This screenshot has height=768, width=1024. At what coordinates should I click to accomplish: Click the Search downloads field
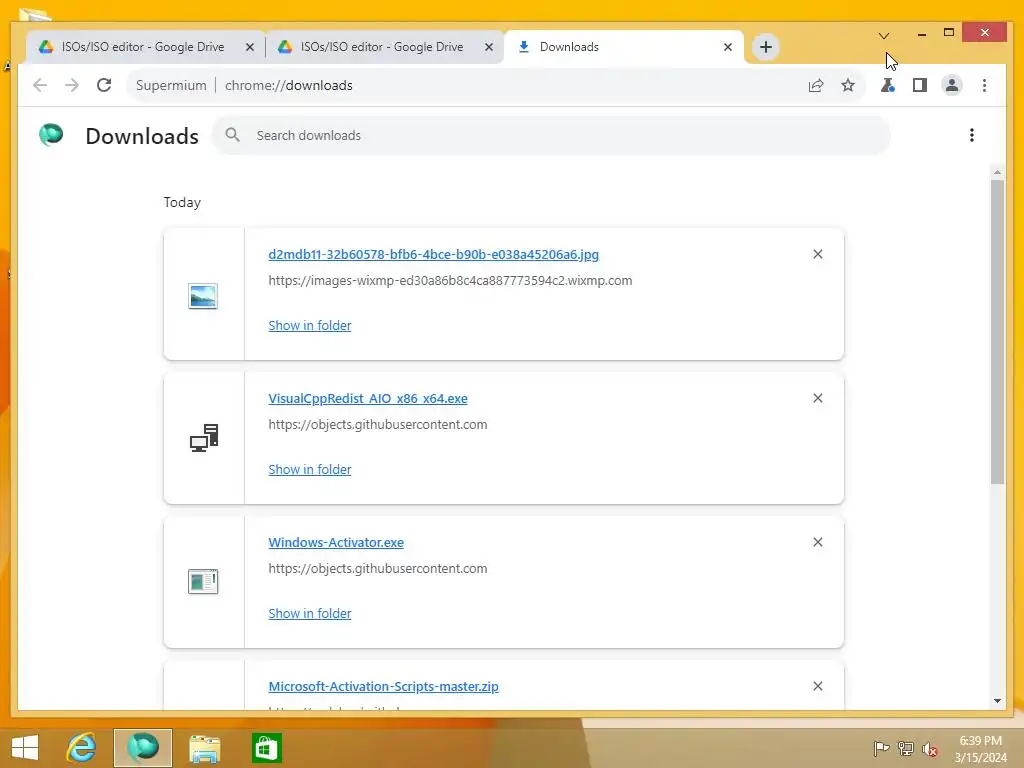[551, 135]
